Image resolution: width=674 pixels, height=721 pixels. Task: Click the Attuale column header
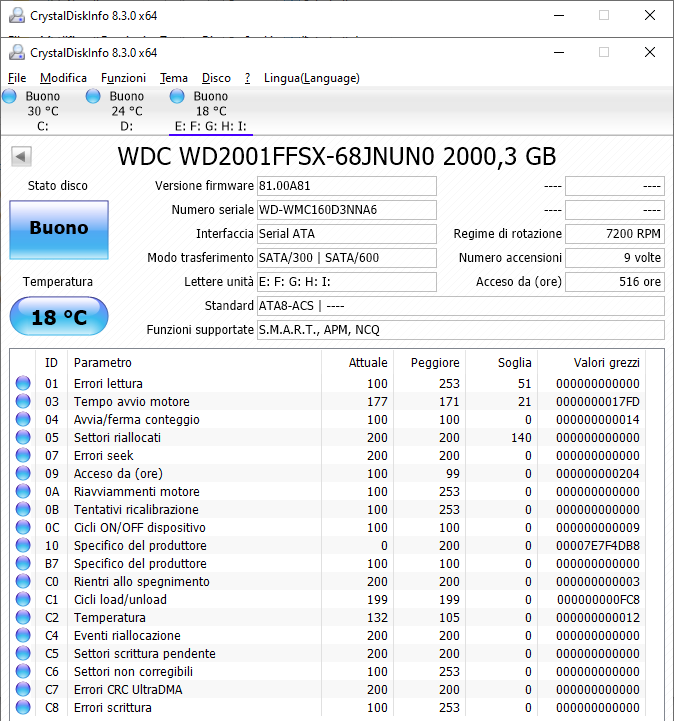pos(358,362)
